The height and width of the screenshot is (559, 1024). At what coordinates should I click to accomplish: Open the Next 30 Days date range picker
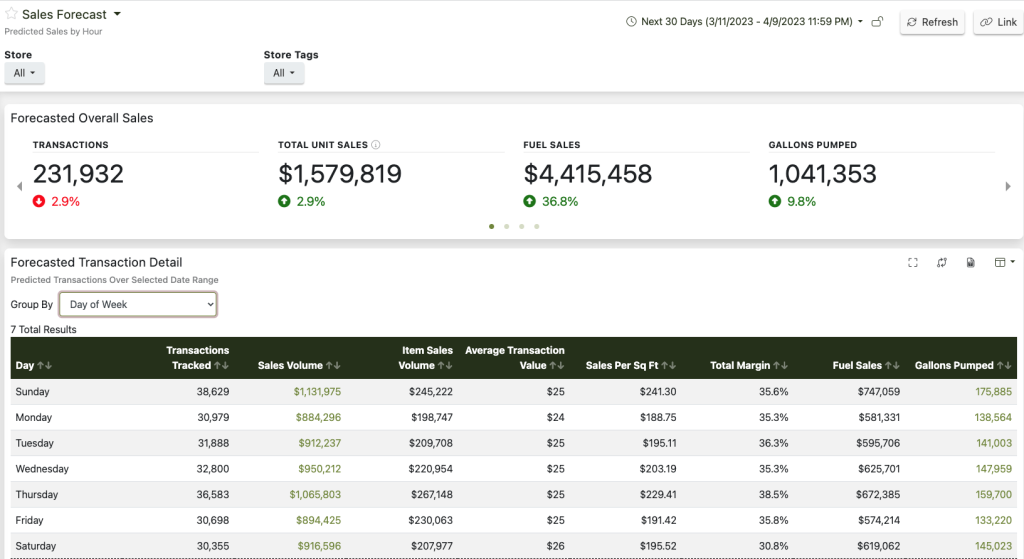(x=744, y=22)
